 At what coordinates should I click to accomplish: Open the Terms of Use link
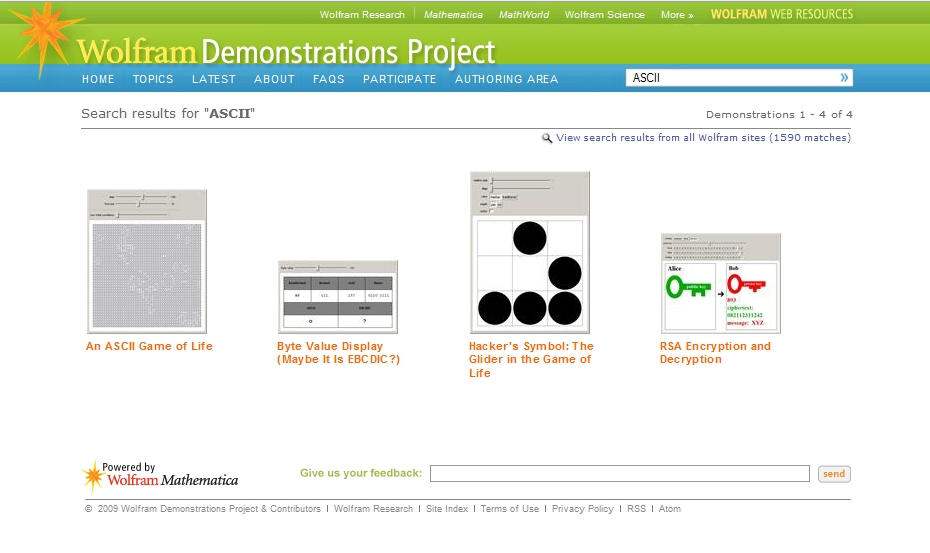coord(509,509)
